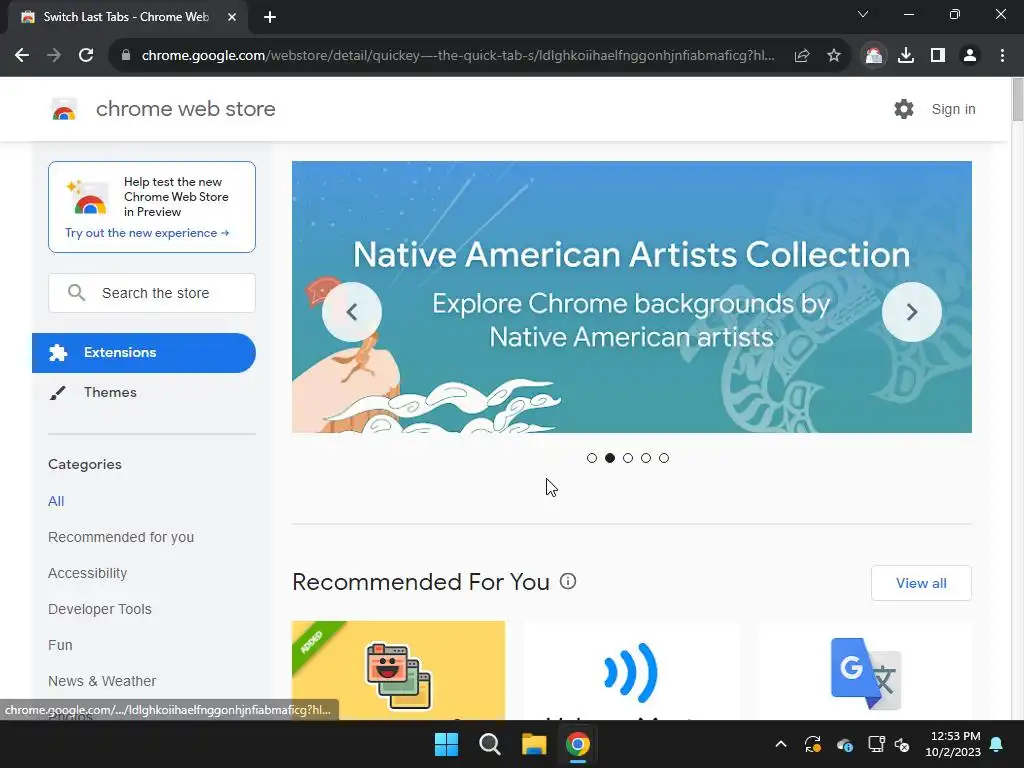
Task: Click the display network tray icon
Action: coord(876,744)
